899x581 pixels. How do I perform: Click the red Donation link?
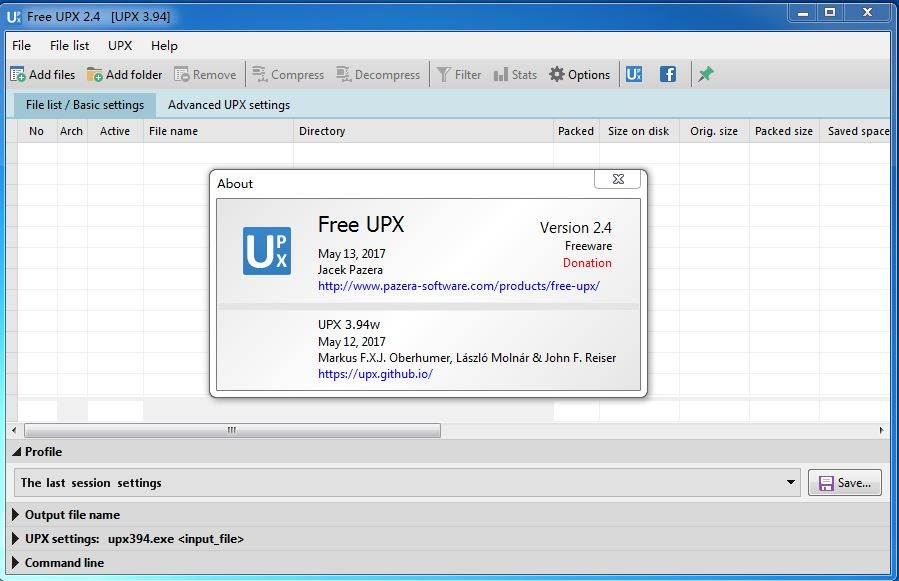[x=587, y=263]
